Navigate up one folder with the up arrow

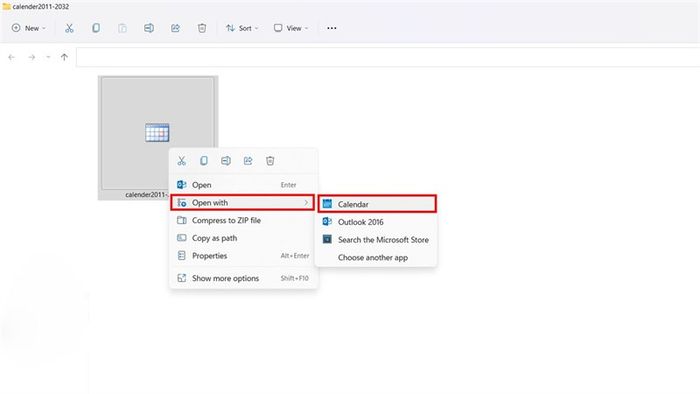(64, 57)
